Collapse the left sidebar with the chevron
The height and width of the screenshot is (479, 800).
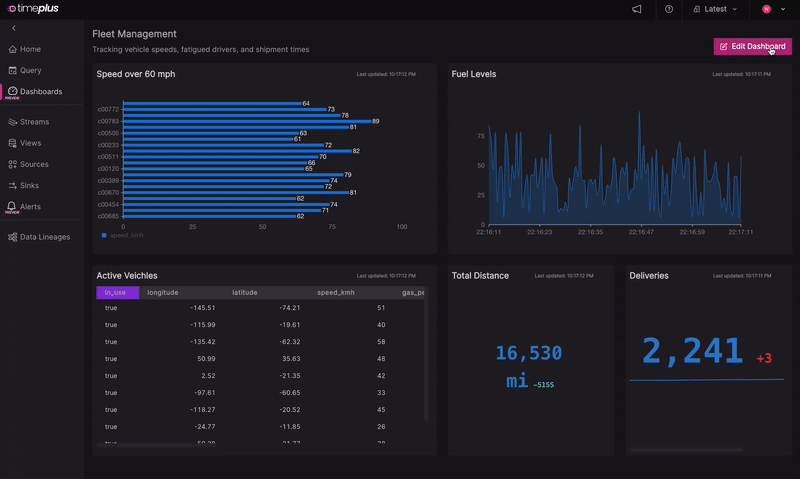click(x=13, y=29)
